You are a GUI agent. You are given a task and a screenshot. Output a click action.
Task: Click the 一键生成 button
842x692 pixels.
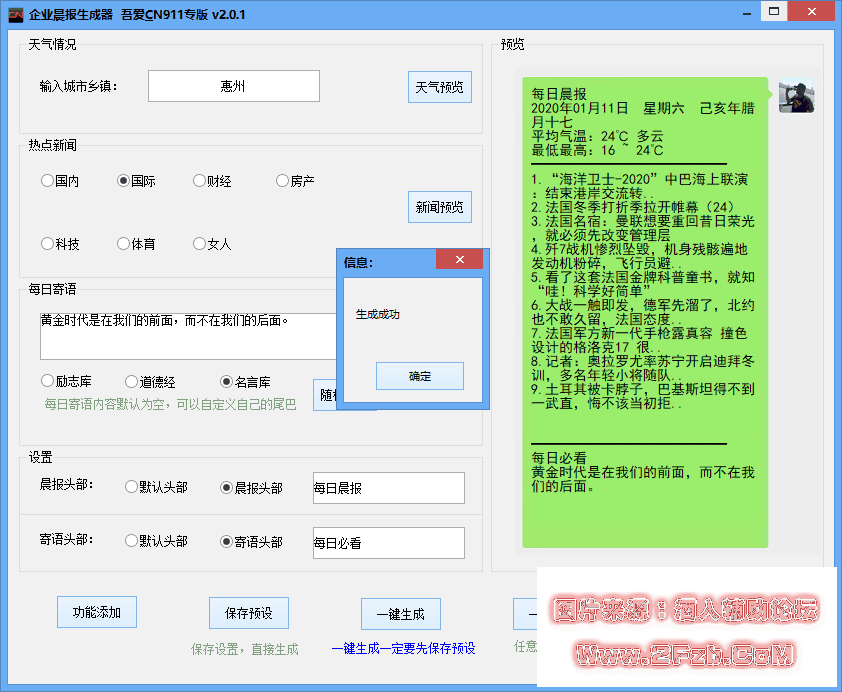point(400,614)
